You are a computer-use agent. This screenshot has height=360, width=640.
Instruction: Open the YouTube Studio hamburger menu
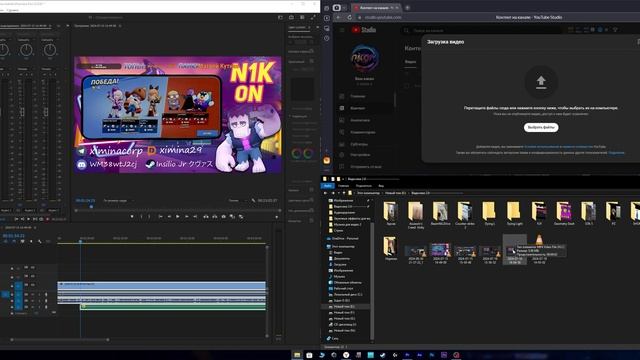(x=342, y=30)
